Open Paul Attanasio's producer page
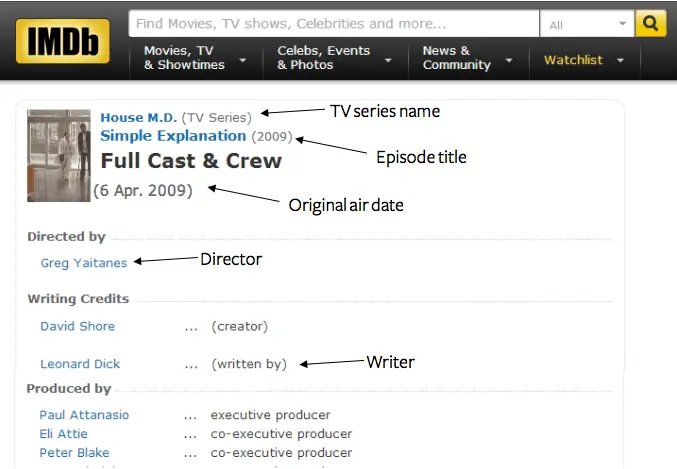Image resolution: width=677 pixels, height=469 pixels. tap(84, 415)
